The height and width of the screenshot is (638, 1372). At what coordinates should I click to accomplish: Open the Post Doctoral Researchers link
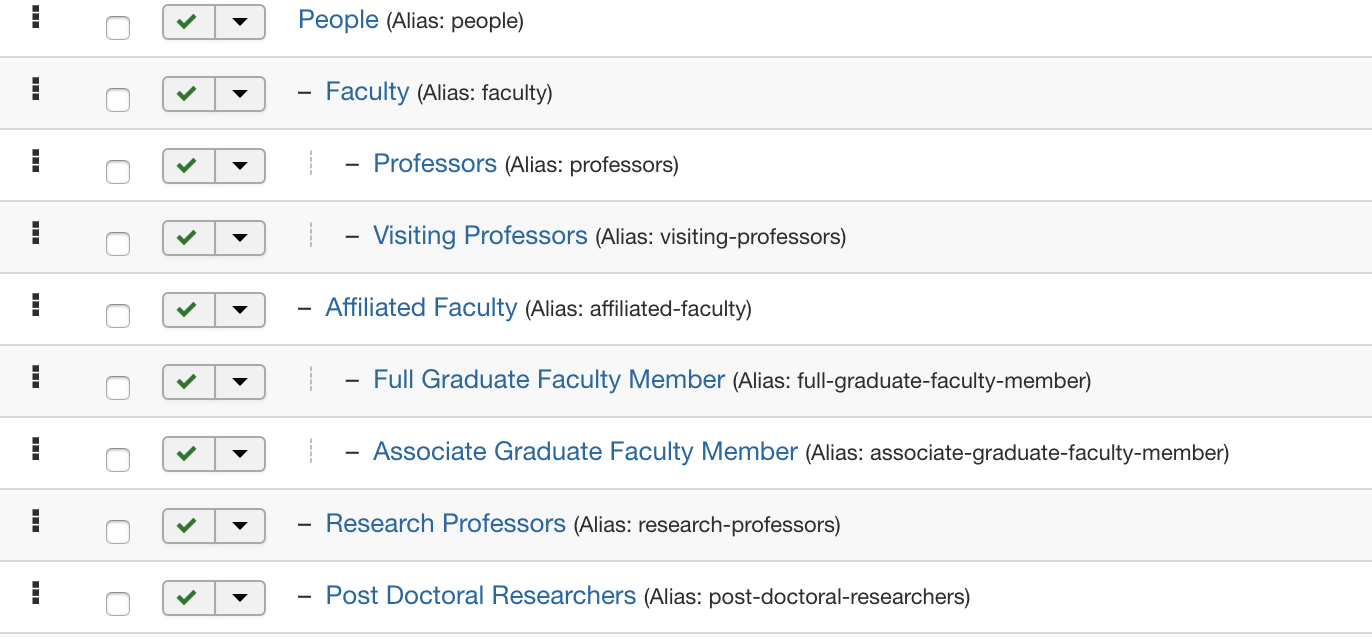(480, 595)
